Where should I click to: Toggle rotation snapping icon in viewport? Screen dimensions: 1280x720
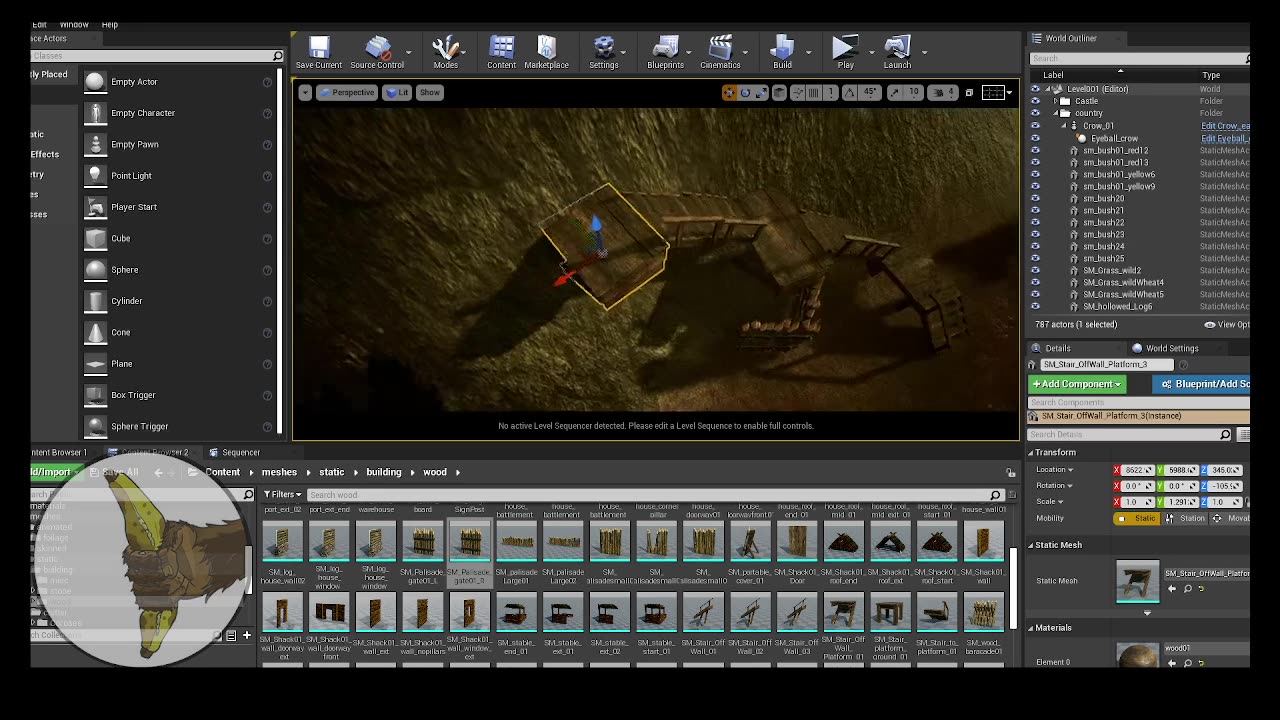point(849,92)
